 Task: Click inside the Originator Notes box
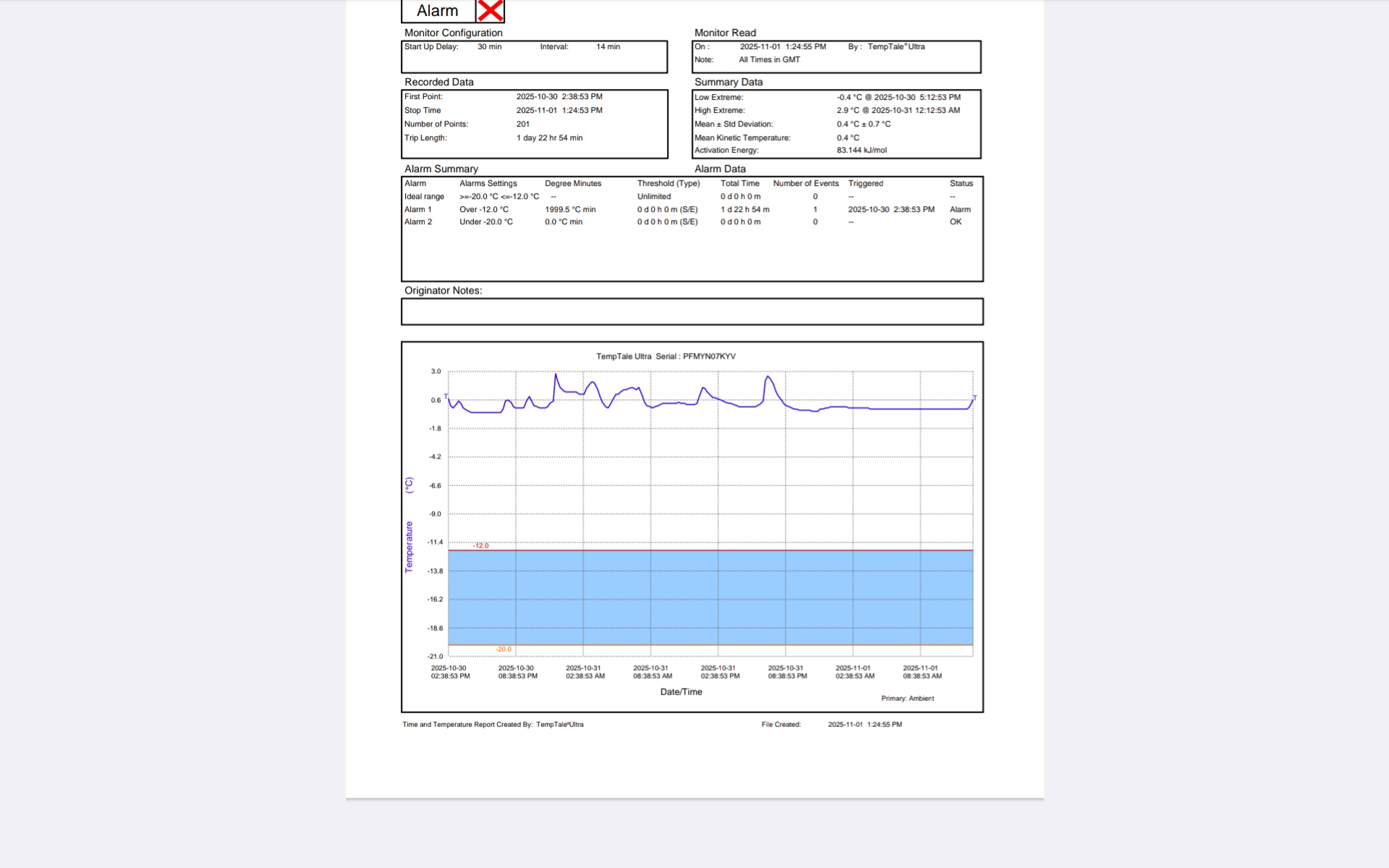click(x=692, y=312)
